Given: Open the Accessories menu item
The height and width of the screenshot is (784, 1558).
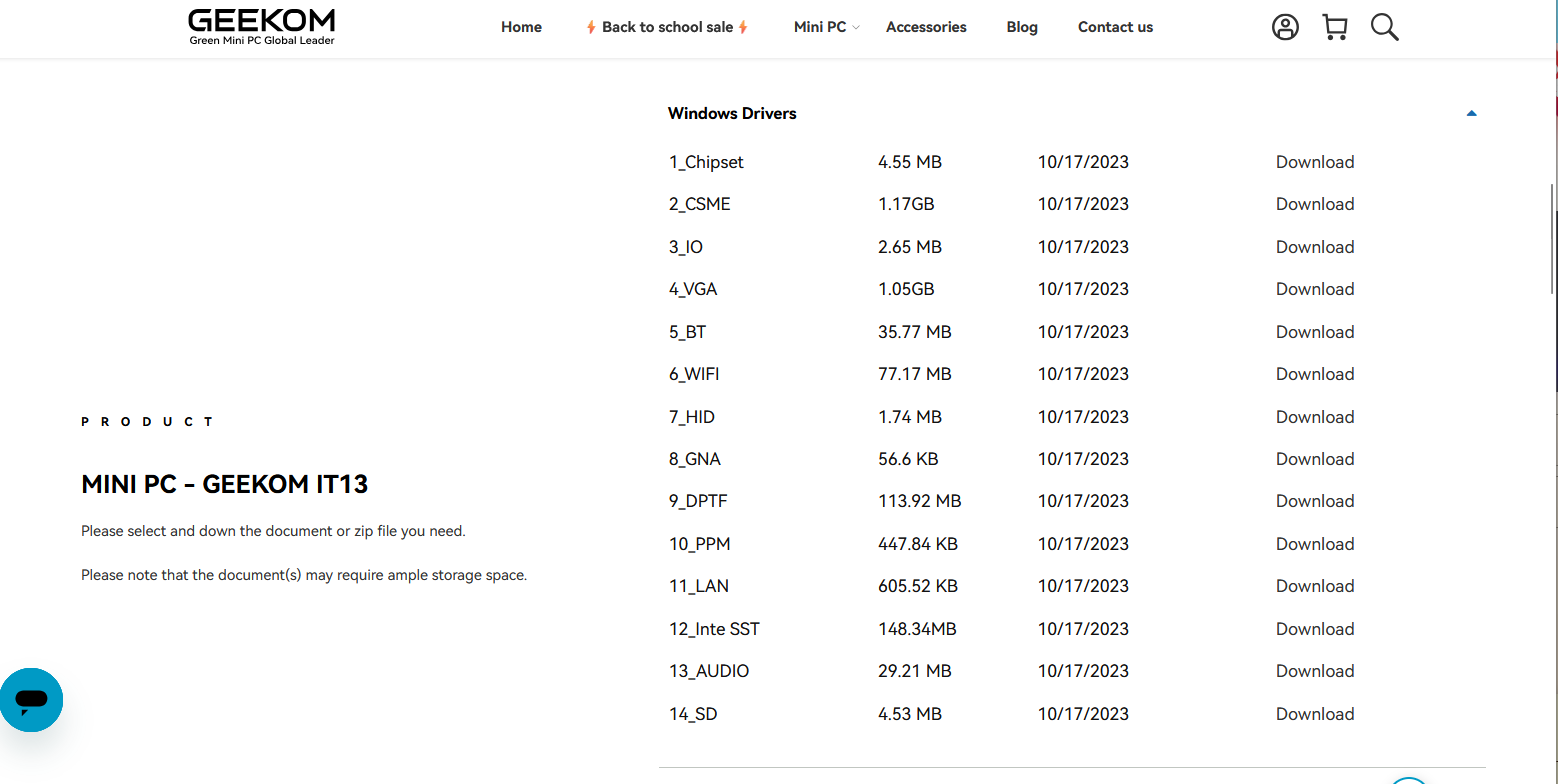Looking at the screenshot, I should (926, 27).
